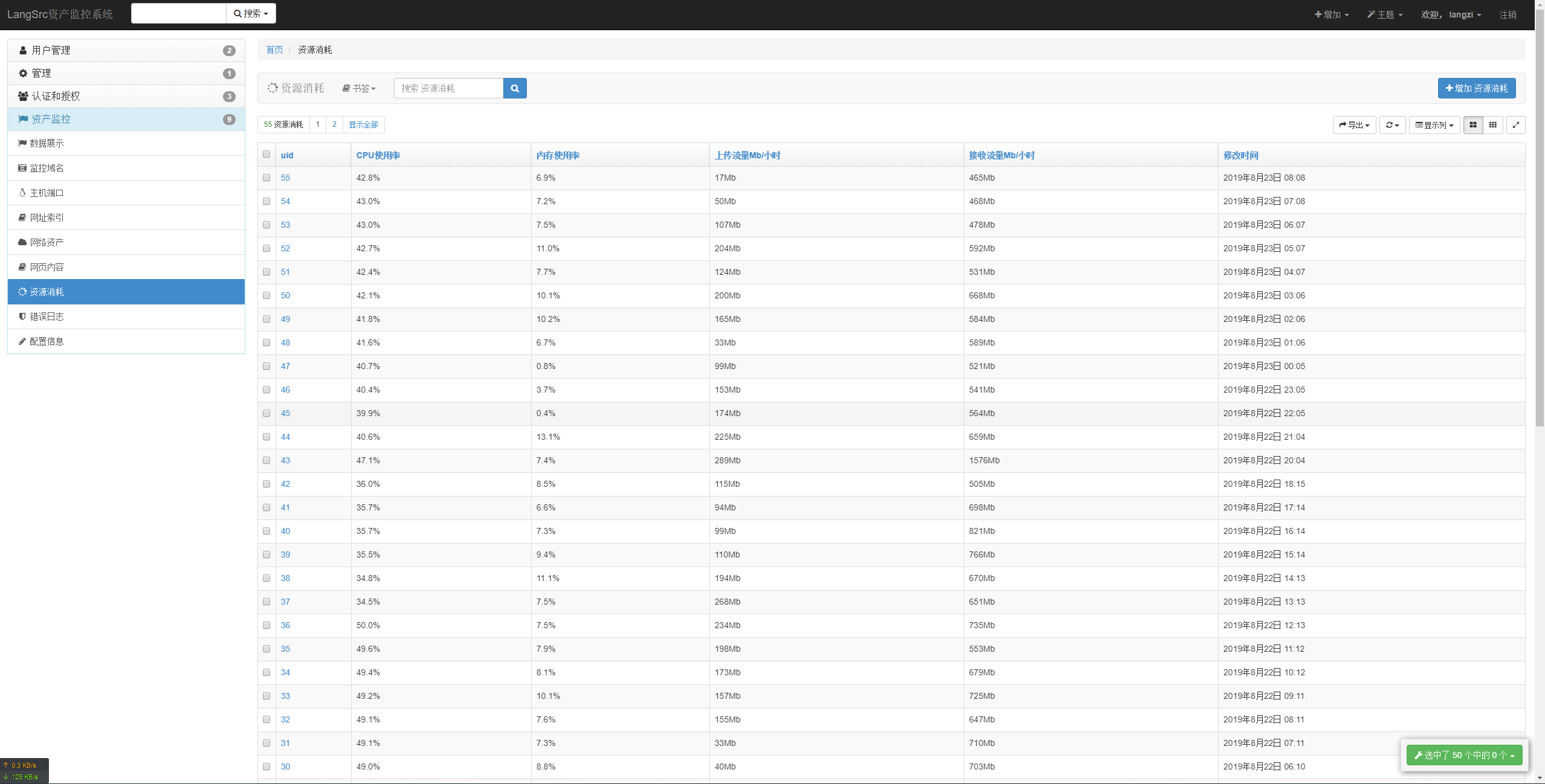This screenshot has height=784, width=1545.
Task: Click the blue magnifier search button
Action: point(514,88)
